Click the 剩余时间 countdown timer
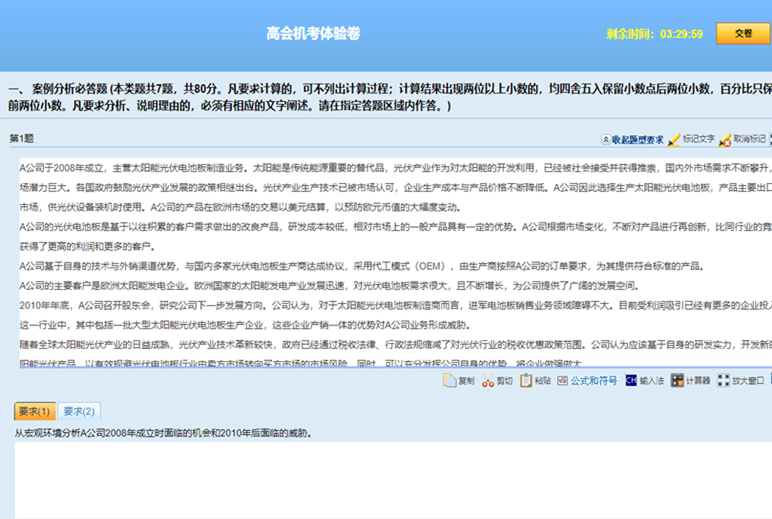 tap(654, 34)
